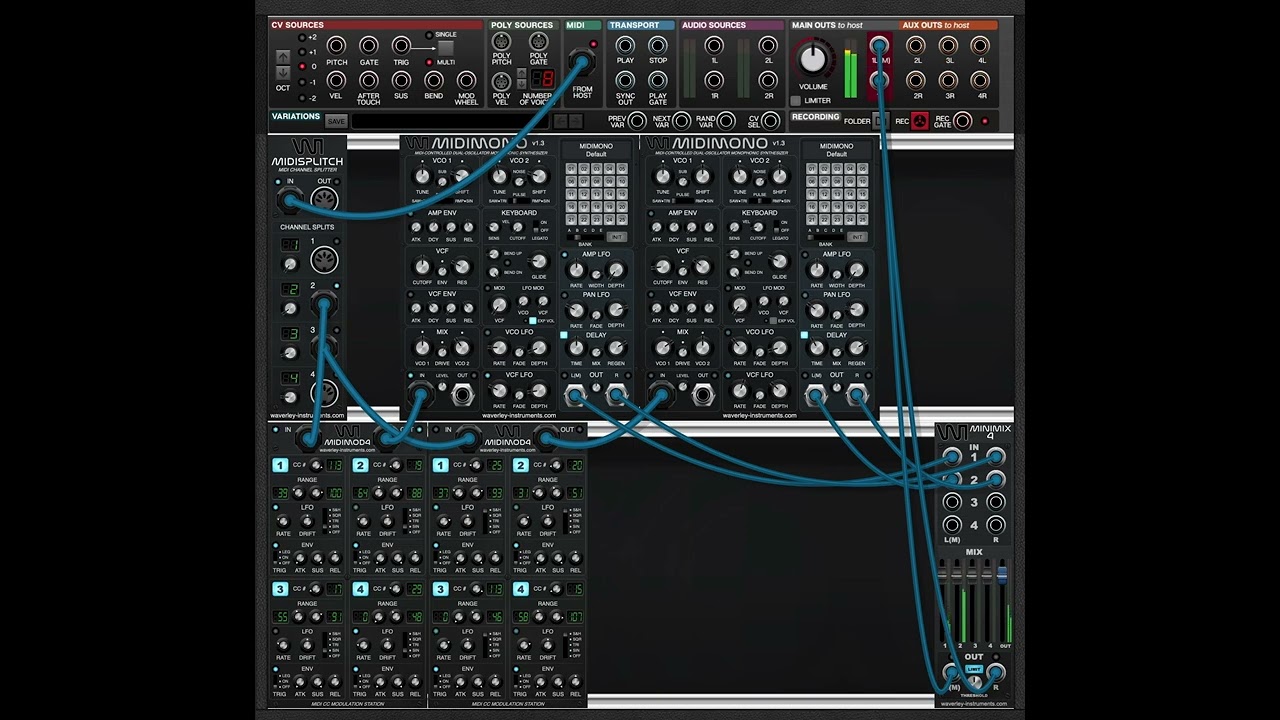Viewport: 1280px width, 720px height.
Task: Click the RAND VAR jack
Action: pos(727,121)
